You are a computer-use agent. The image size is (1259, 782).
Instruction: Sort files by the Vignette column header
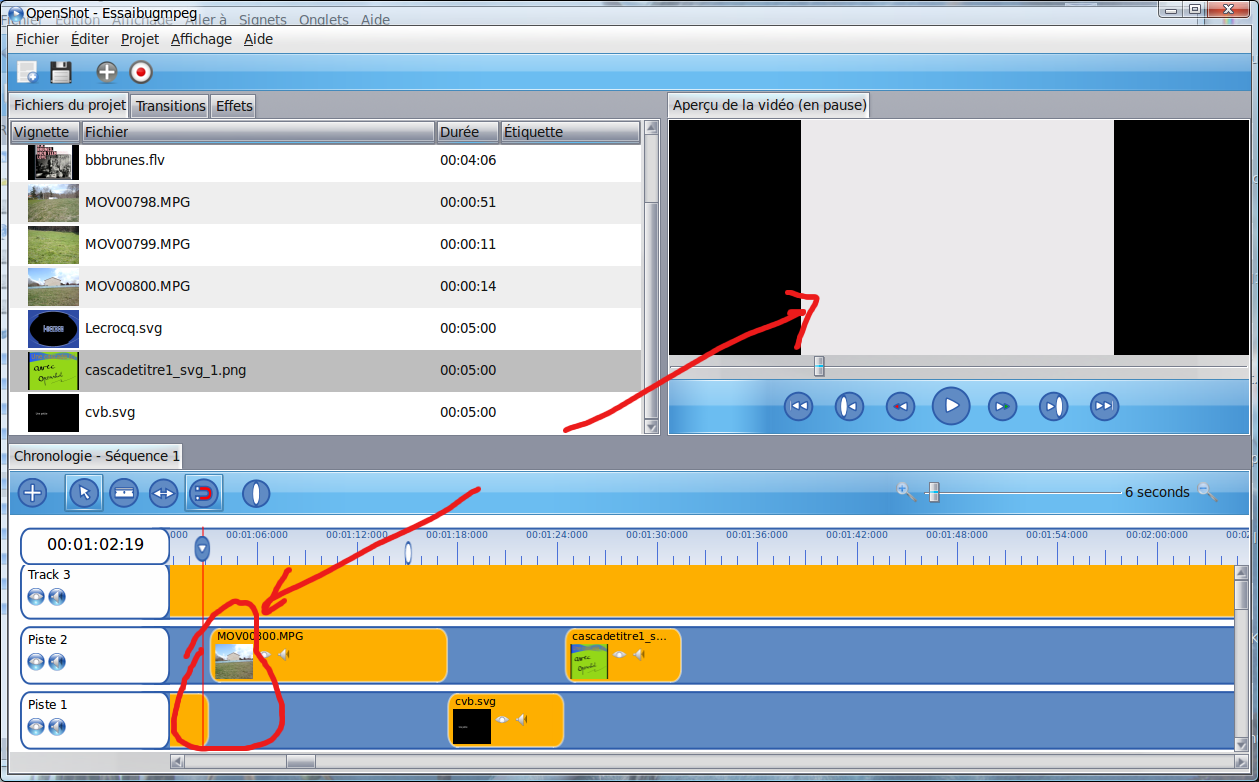click(x=45, y=132)
